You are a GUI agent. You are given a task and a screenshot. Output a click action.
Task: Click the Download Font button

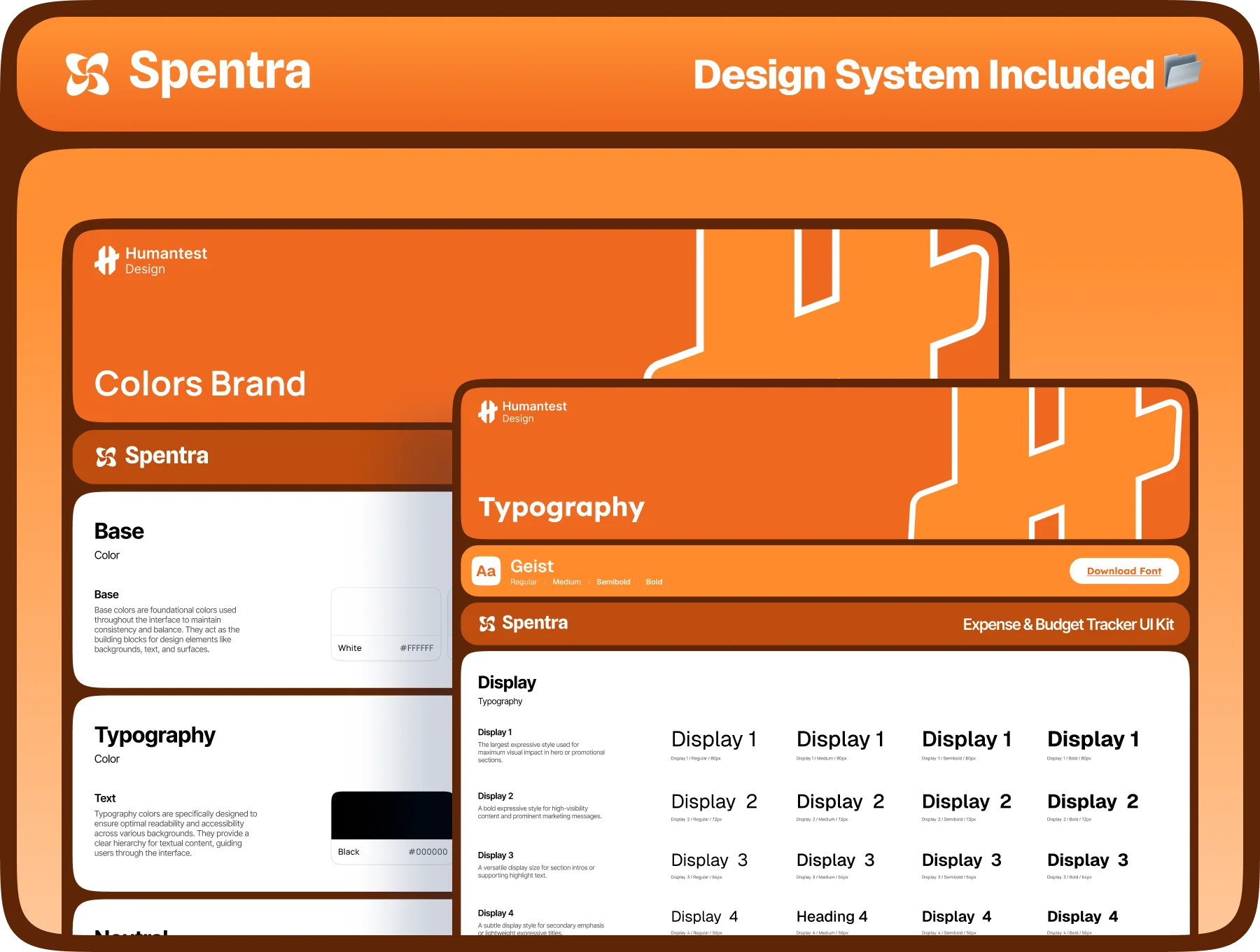[1124, 571]
